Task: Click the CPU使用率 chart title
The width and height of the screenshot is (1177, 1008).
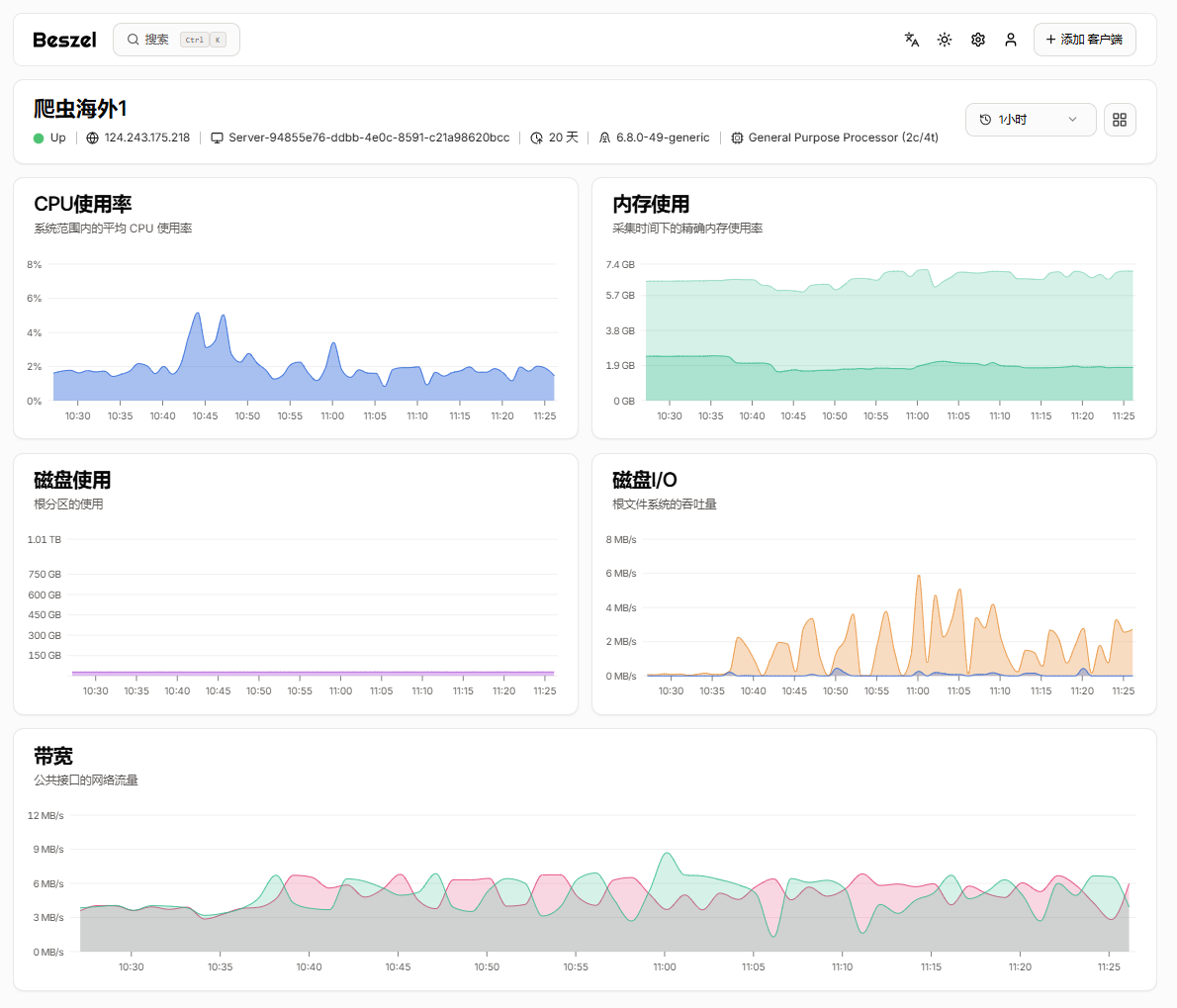Action: [x=82, y=204]
